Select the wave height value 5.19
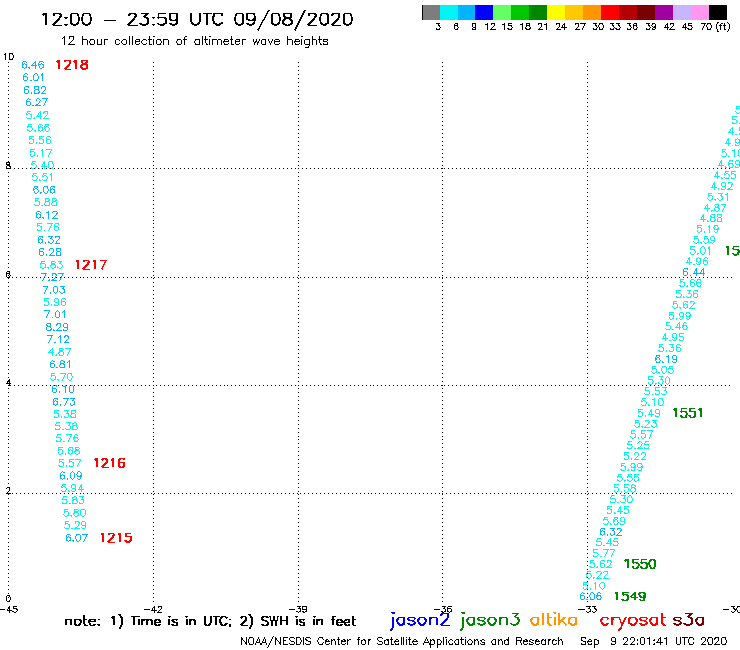 click(x=708, y=229)
